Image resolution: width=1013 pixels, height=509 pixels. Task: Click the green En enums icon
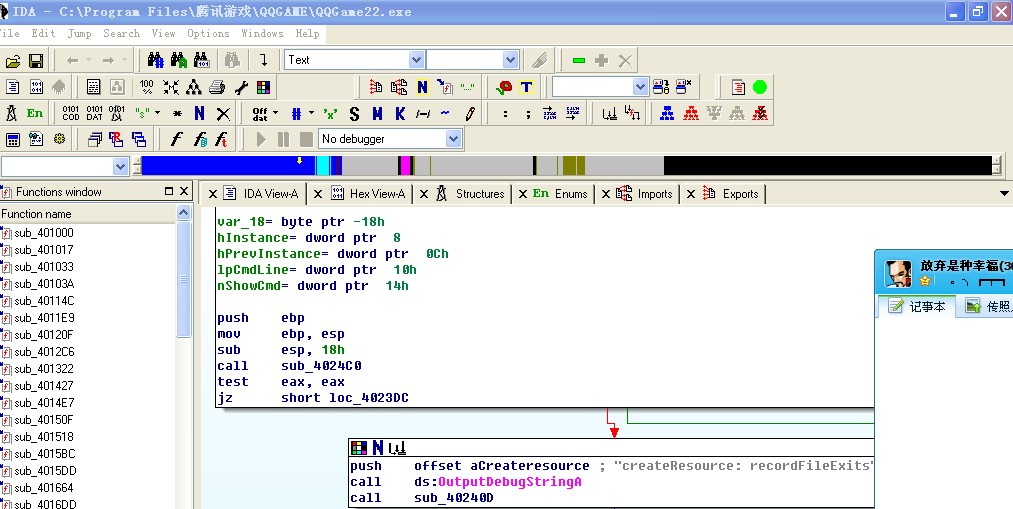tap(35, 114)
